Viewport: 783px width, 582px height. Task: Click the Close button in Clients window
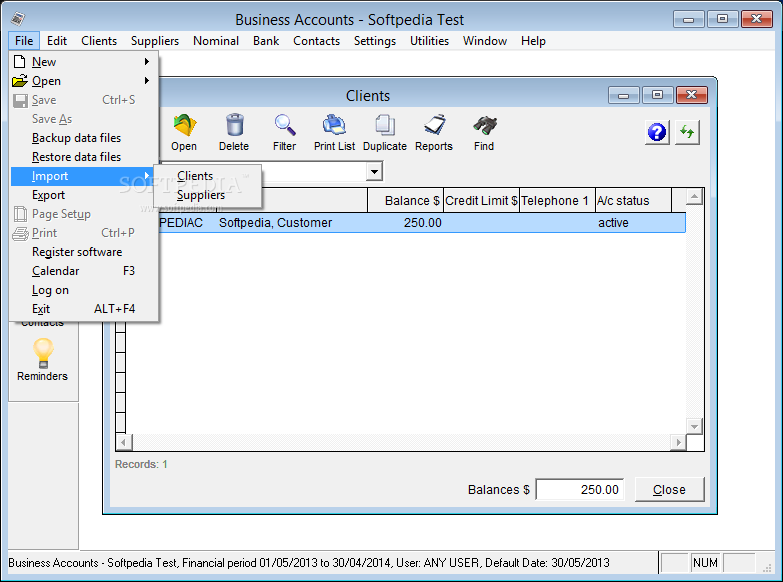coord(669,490)
